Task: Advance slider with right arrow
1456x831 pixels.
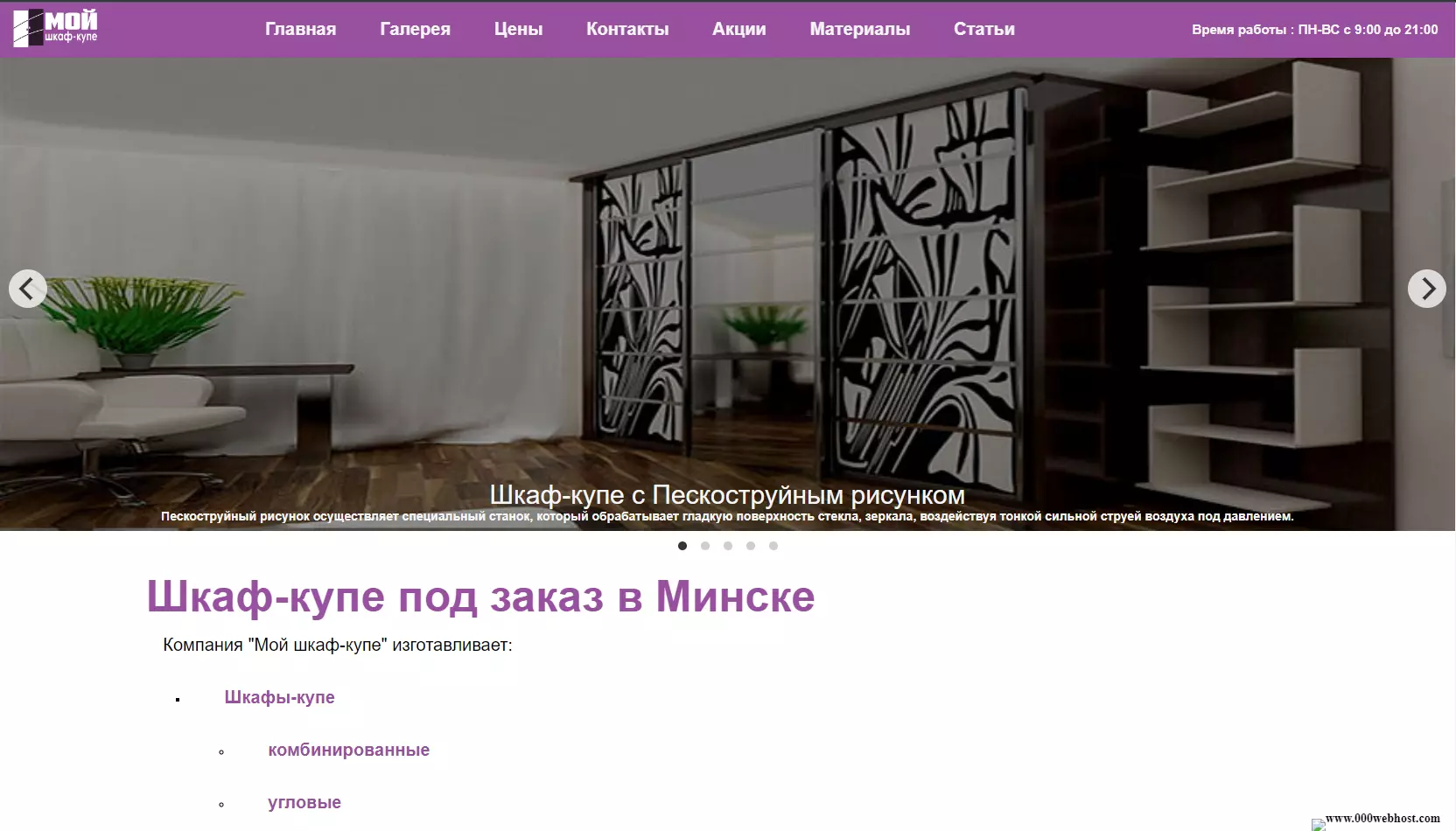Action: (x=1426, y=289)
